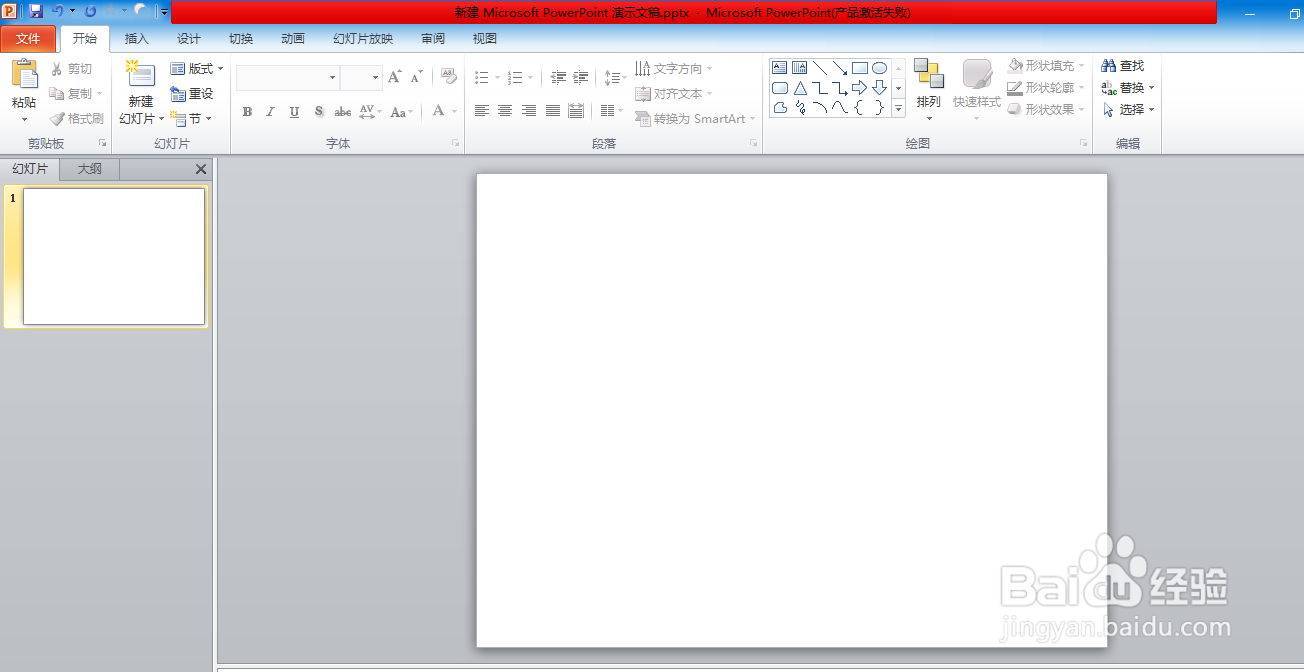The width and height of the screenshot is (1304, 672).
Task: Open the Format Shape launcher in 绘图 group
Action: point(1083,144)
